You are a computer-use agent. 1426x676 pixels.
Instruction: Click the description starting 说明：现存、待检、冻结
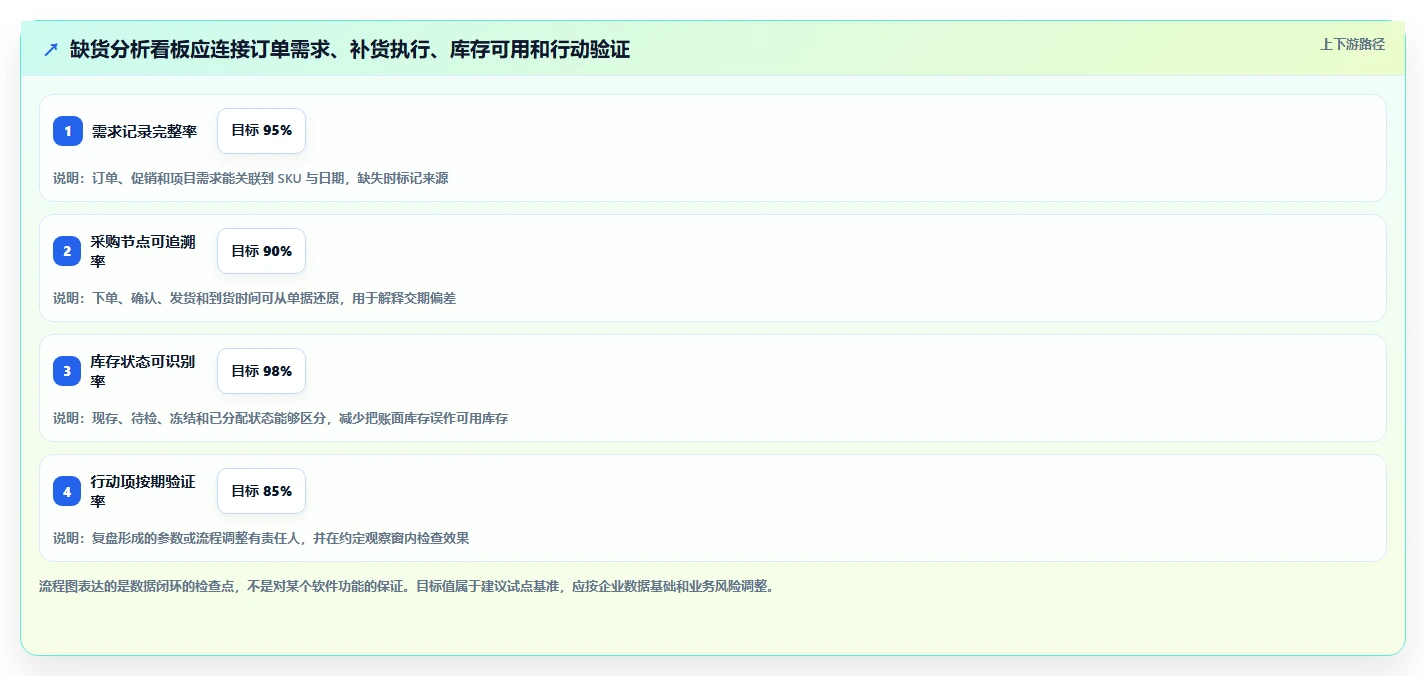point(281,418)
